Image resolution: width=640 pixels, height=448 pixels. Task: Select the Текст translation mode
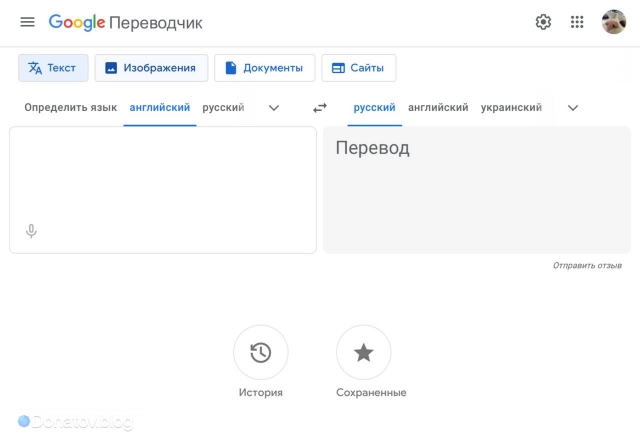point(53,68)
